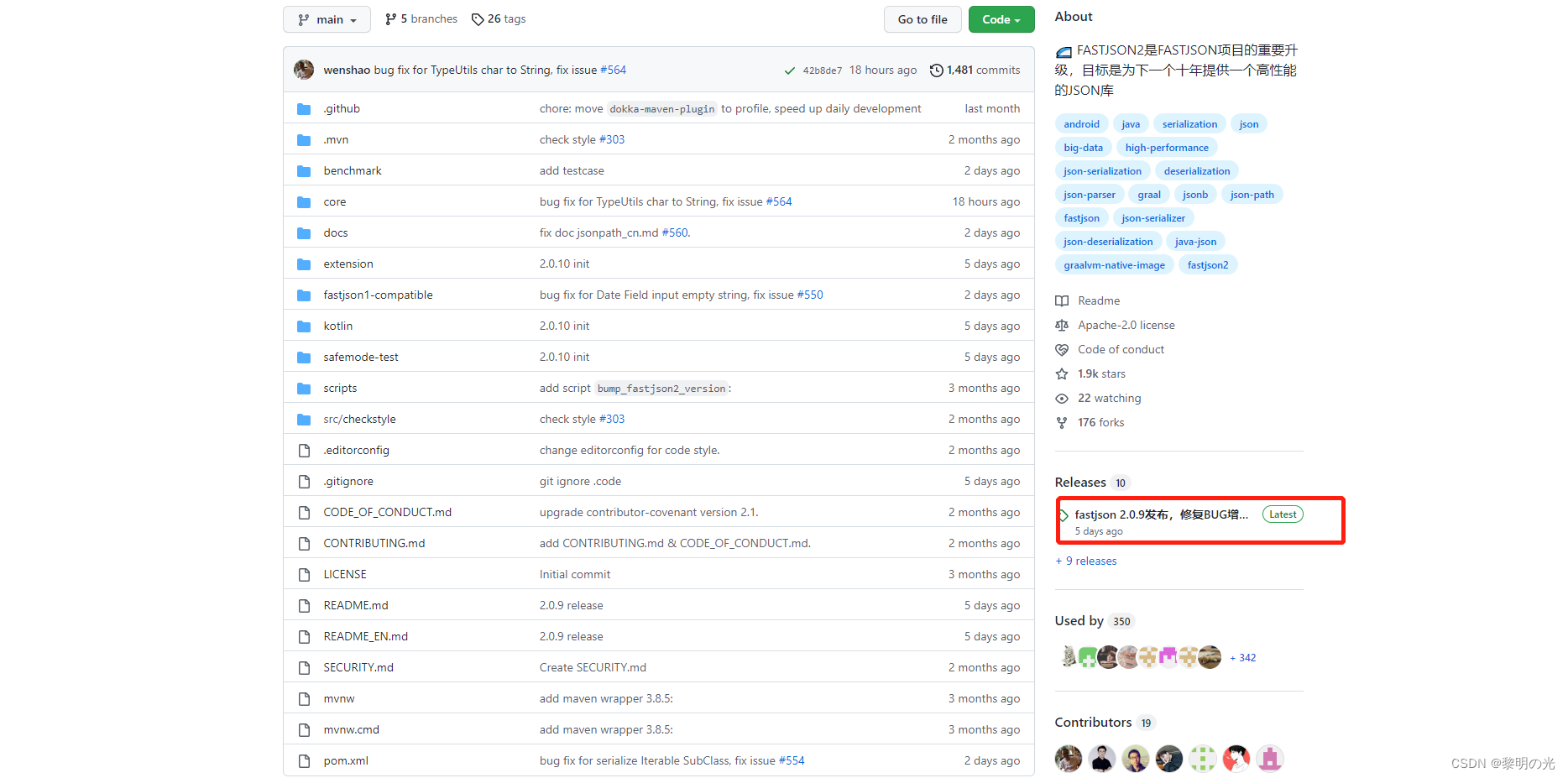The image size is (1568, 778).
Task: Click the tag icon next to "26 tags"
Action: (477, 18)
